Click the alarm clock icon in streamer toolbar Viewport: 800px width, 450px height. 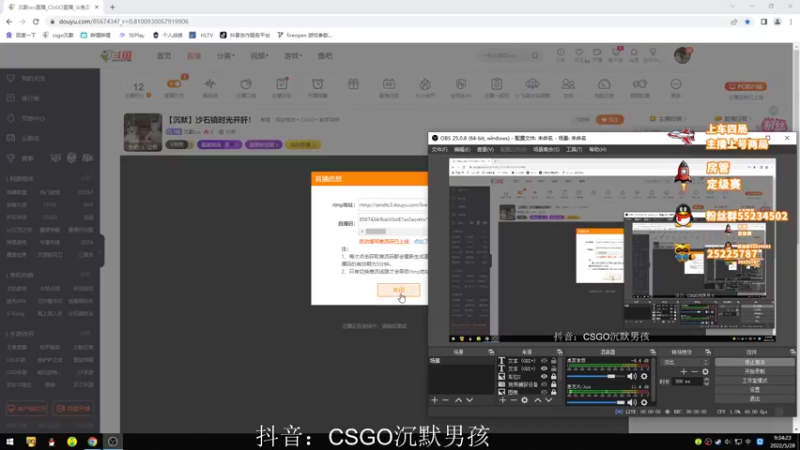[x=317, y=84]
